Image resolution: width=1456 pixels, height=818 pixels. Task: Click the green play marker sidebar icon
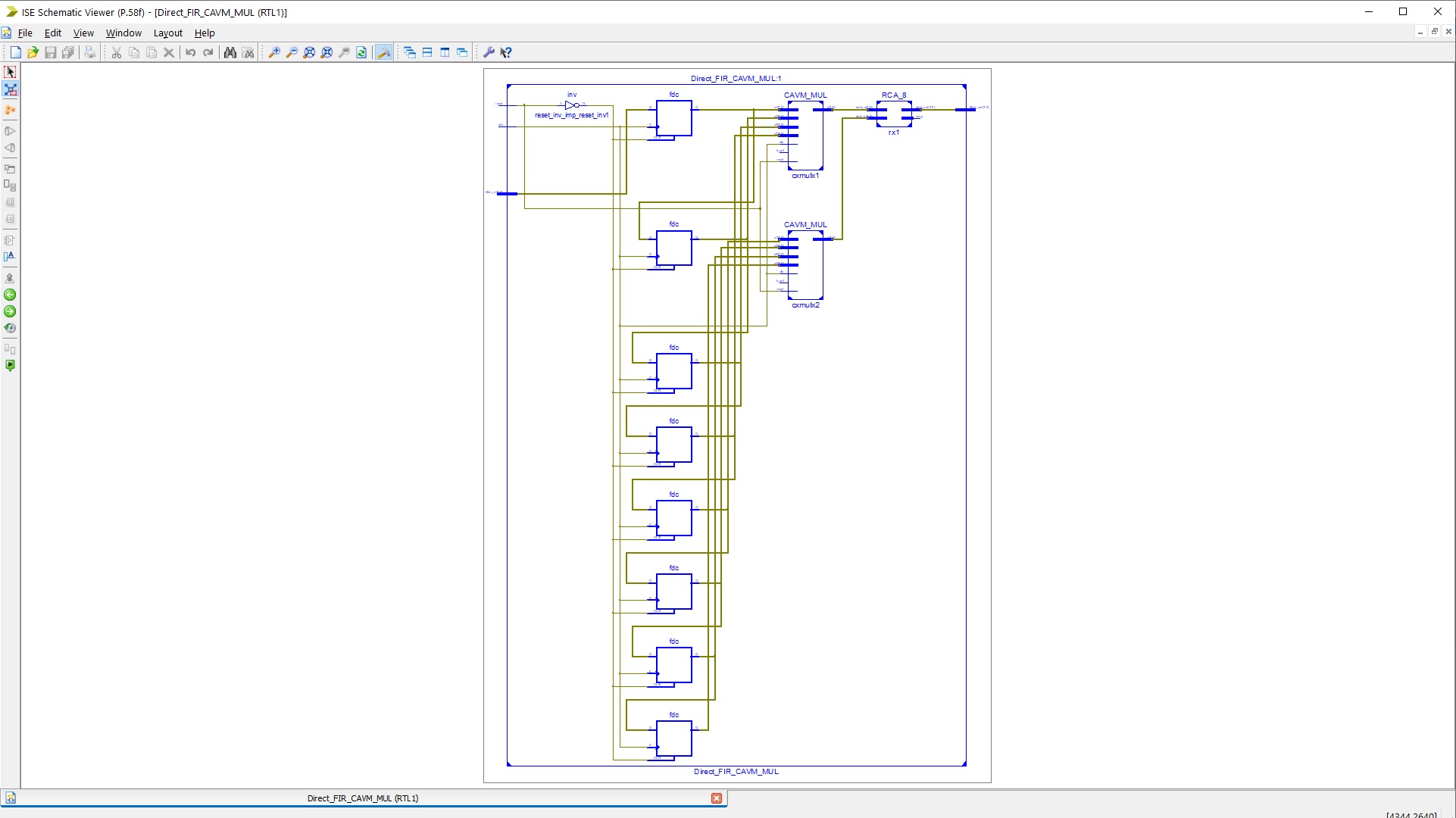tap(10, 366)
